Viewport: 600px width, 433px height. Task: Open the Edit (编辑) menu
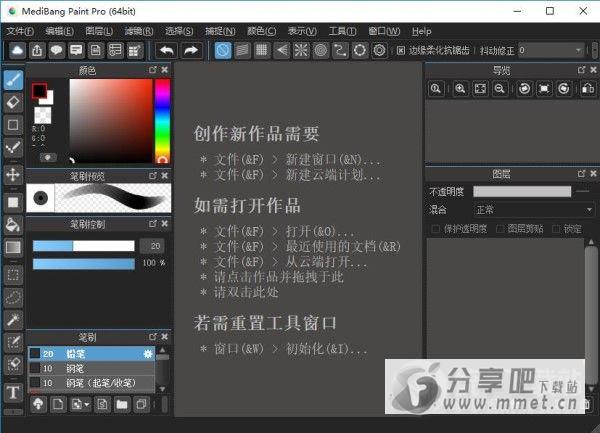click(x=59, y=31)
